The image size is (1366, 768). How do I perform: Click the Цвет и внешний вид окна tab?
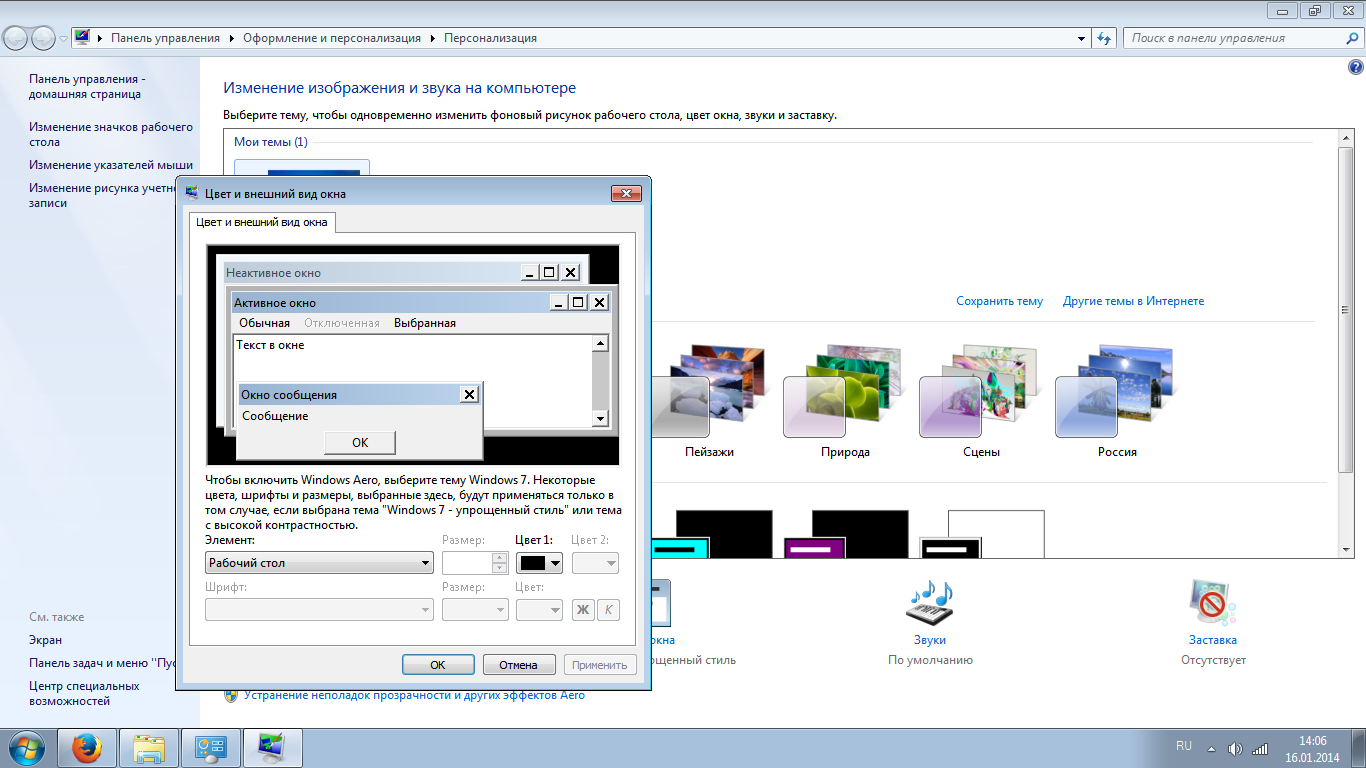[x=261, y=222]
